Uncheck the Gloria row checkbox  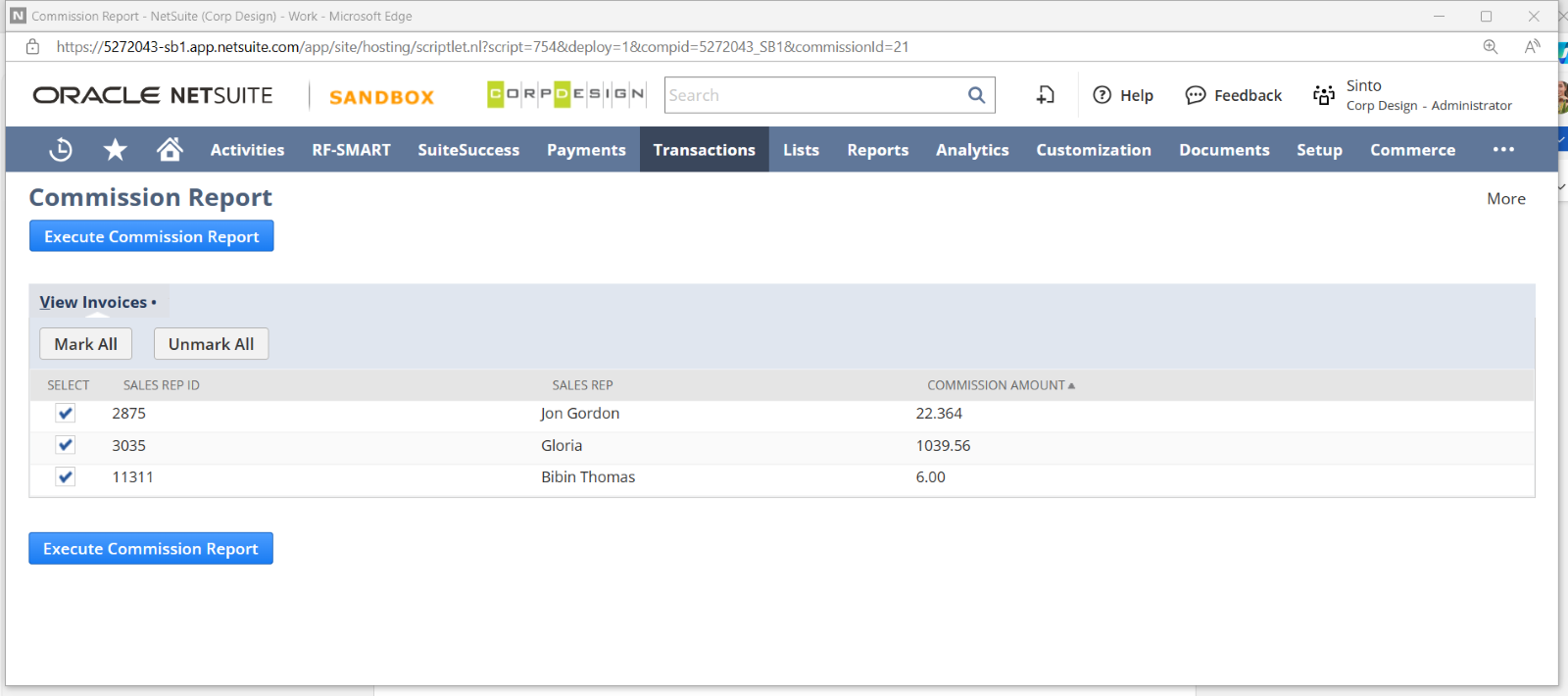pos(66,445)
